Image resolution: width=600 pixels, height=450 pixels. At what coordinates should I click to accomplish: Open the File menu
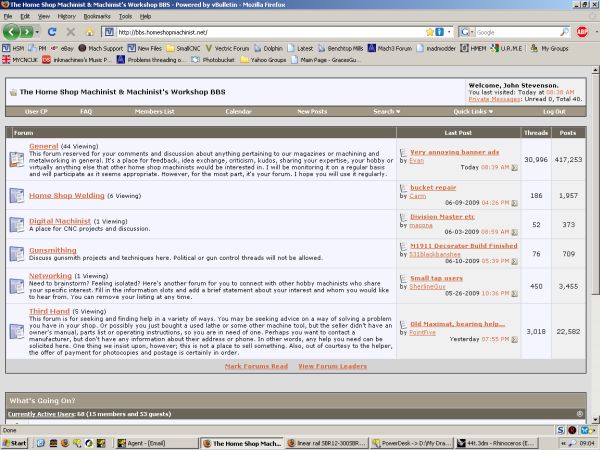[x=8, y=16]
